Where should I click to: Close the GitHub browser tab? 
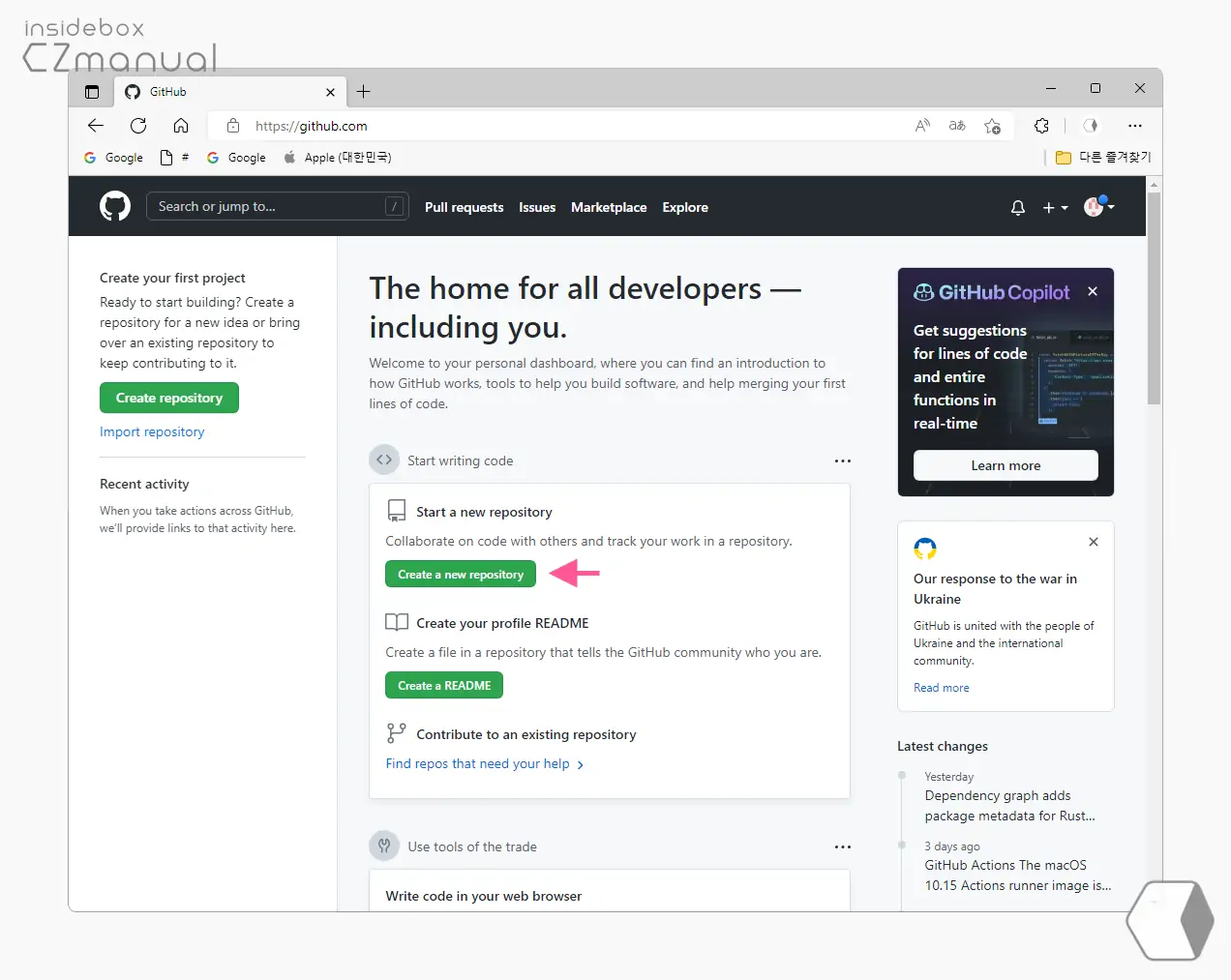tap(330, 92)
